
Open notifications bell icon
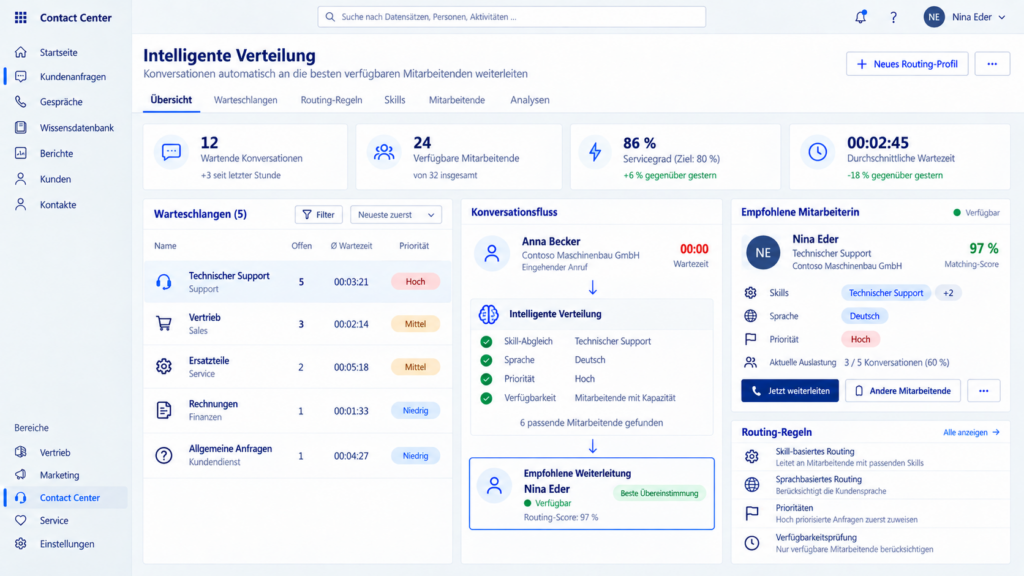point(861,17)
